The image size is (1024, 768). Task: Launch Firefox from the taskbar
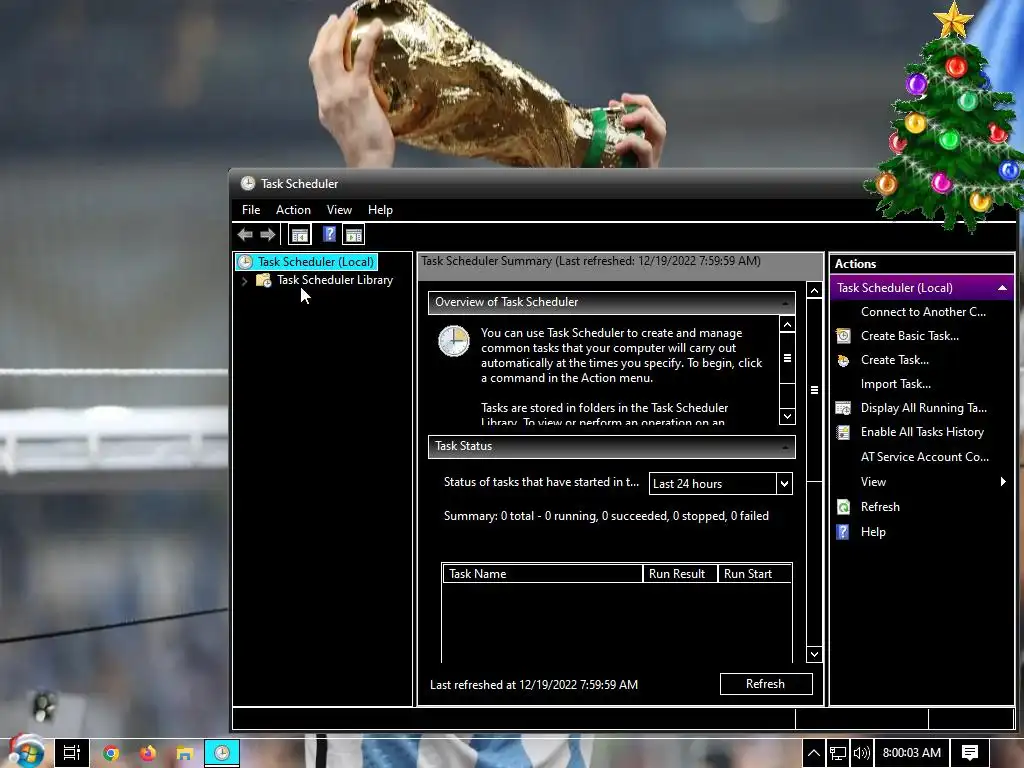[x=148, y=753]
